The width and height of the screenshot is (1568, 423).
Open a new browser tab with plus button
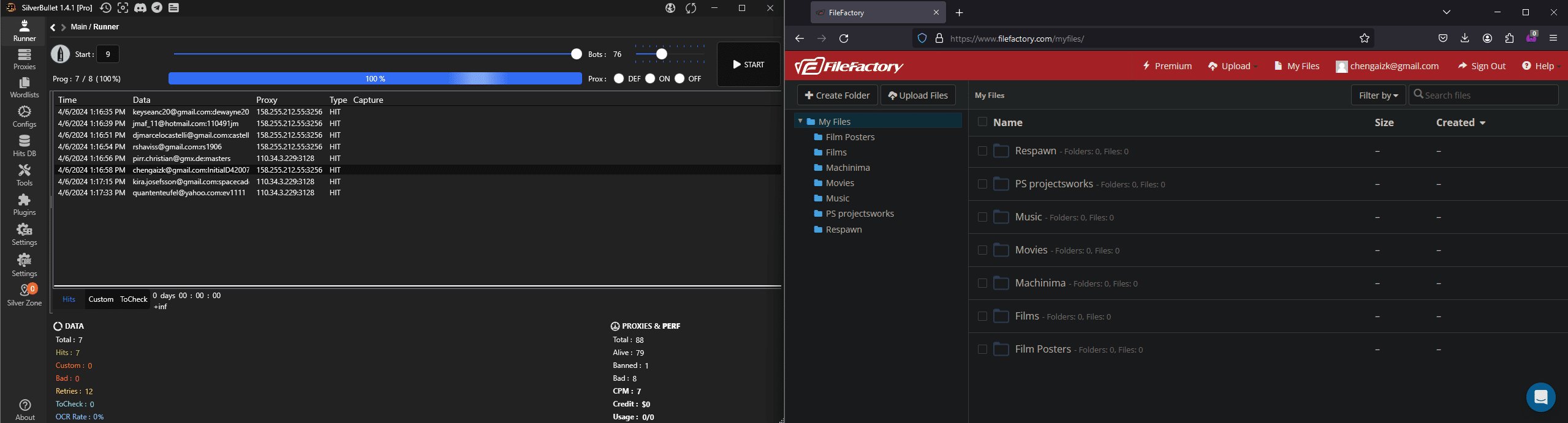click(960, 12)
